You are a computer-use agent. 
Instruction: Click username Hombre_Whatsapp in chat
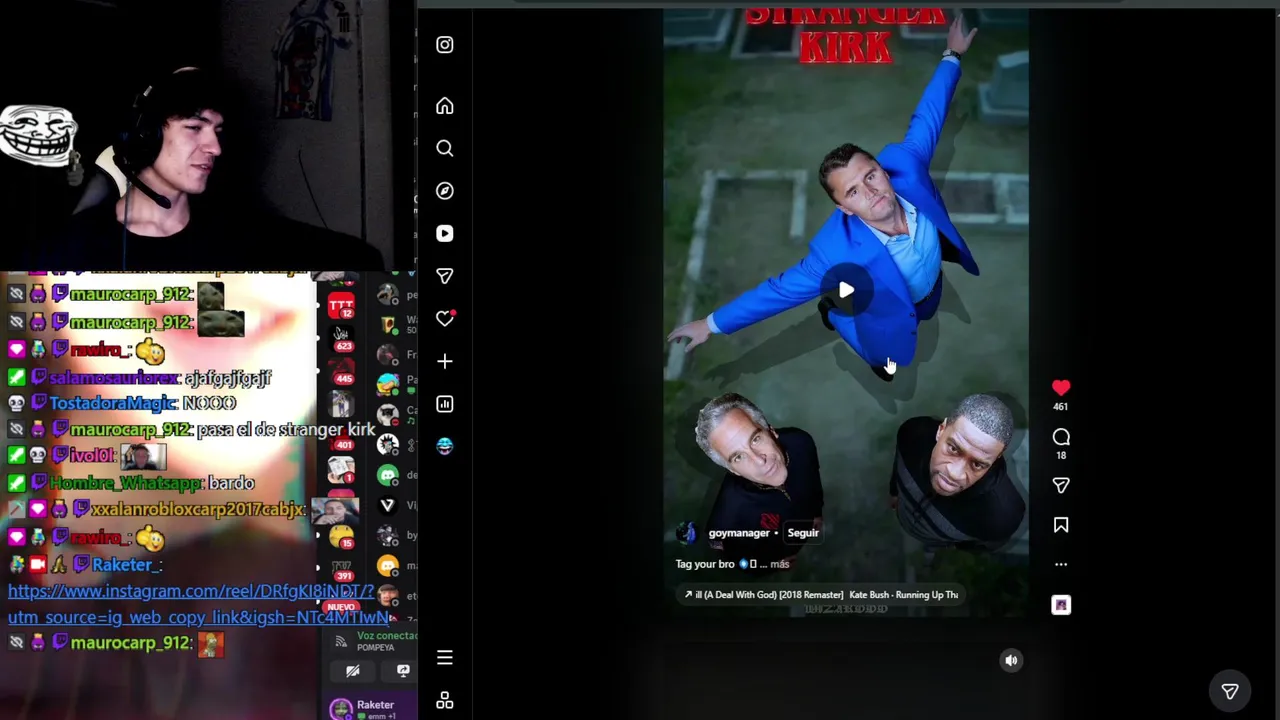[x=126, y=483]
